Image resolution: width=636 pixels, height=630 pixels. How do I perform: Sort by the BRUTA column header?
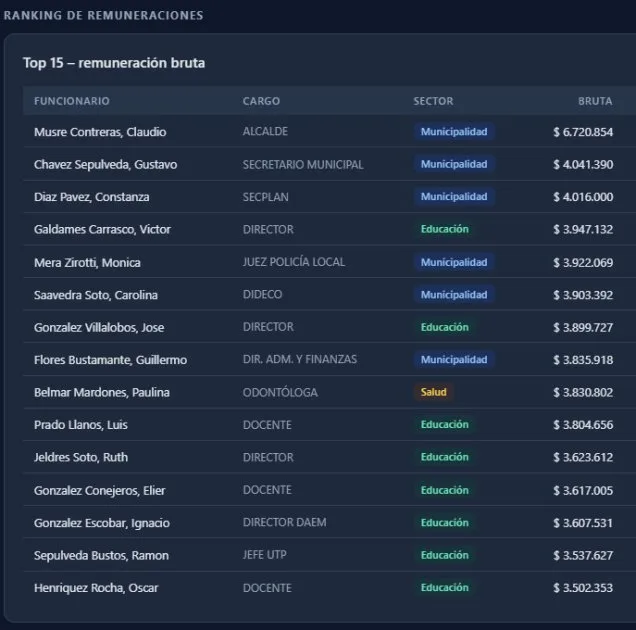(x=595, y=101)
